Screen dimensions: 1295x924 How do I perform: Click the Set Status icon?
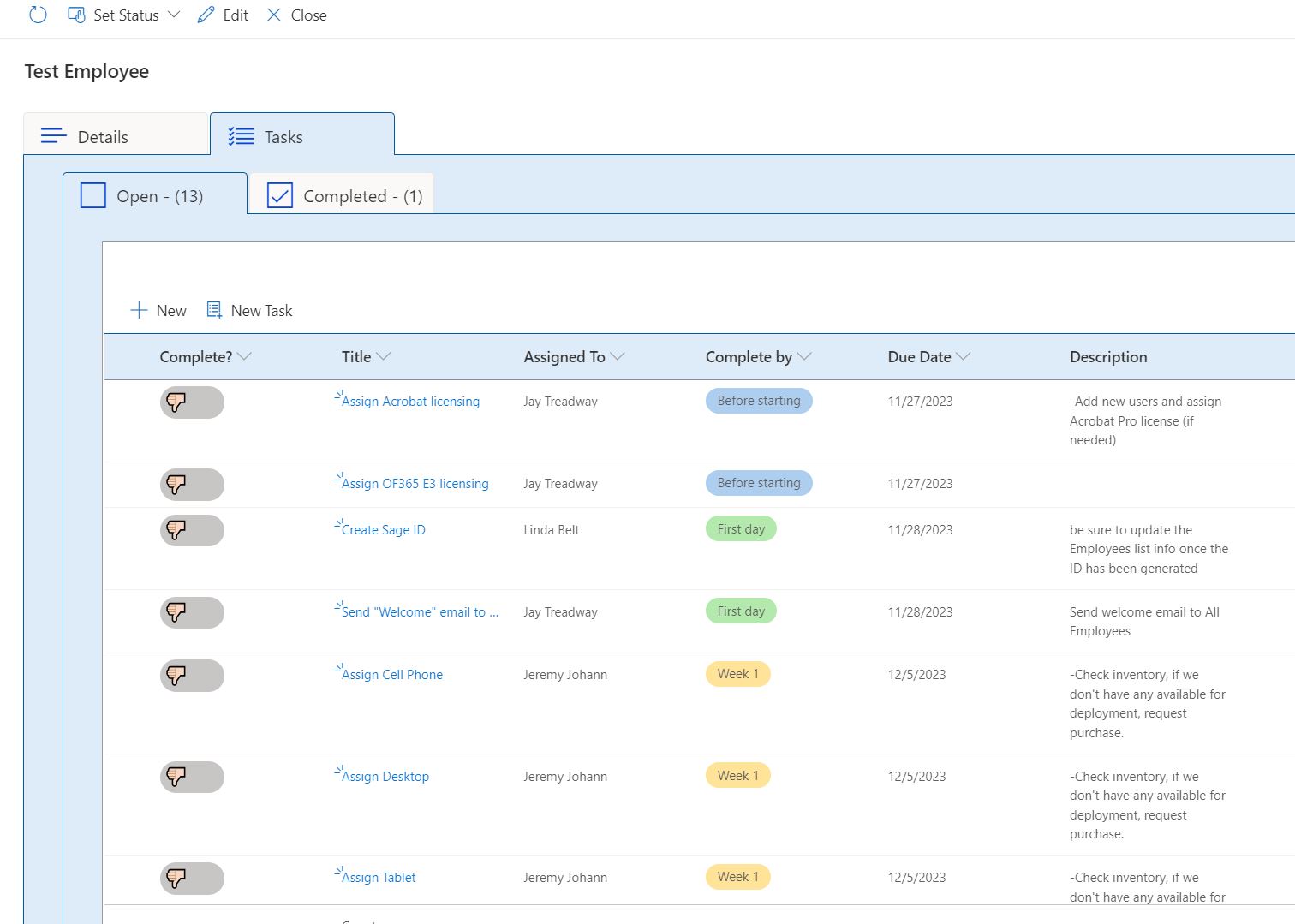point(76,15)
